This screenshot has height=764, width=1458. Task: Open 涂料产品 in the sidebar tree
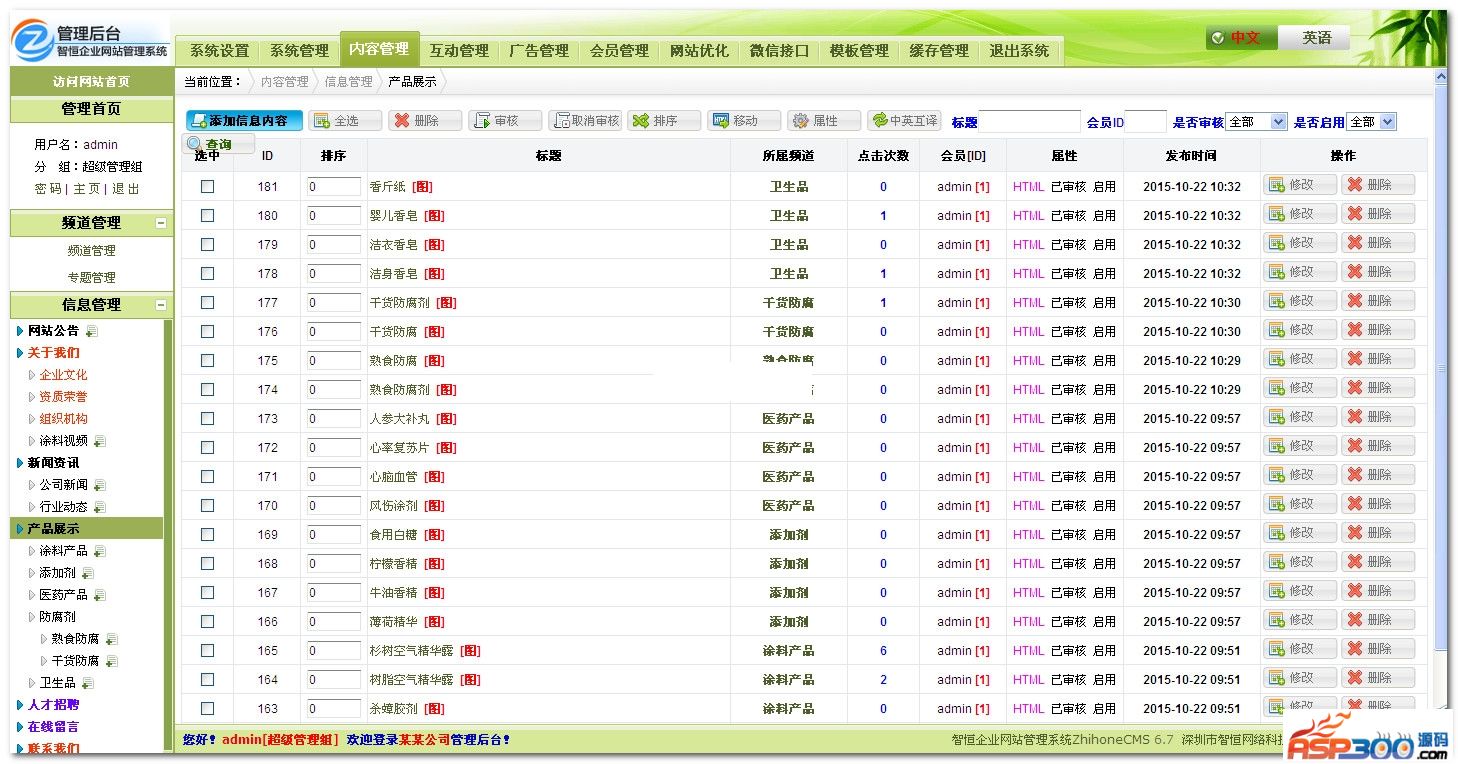63,551
